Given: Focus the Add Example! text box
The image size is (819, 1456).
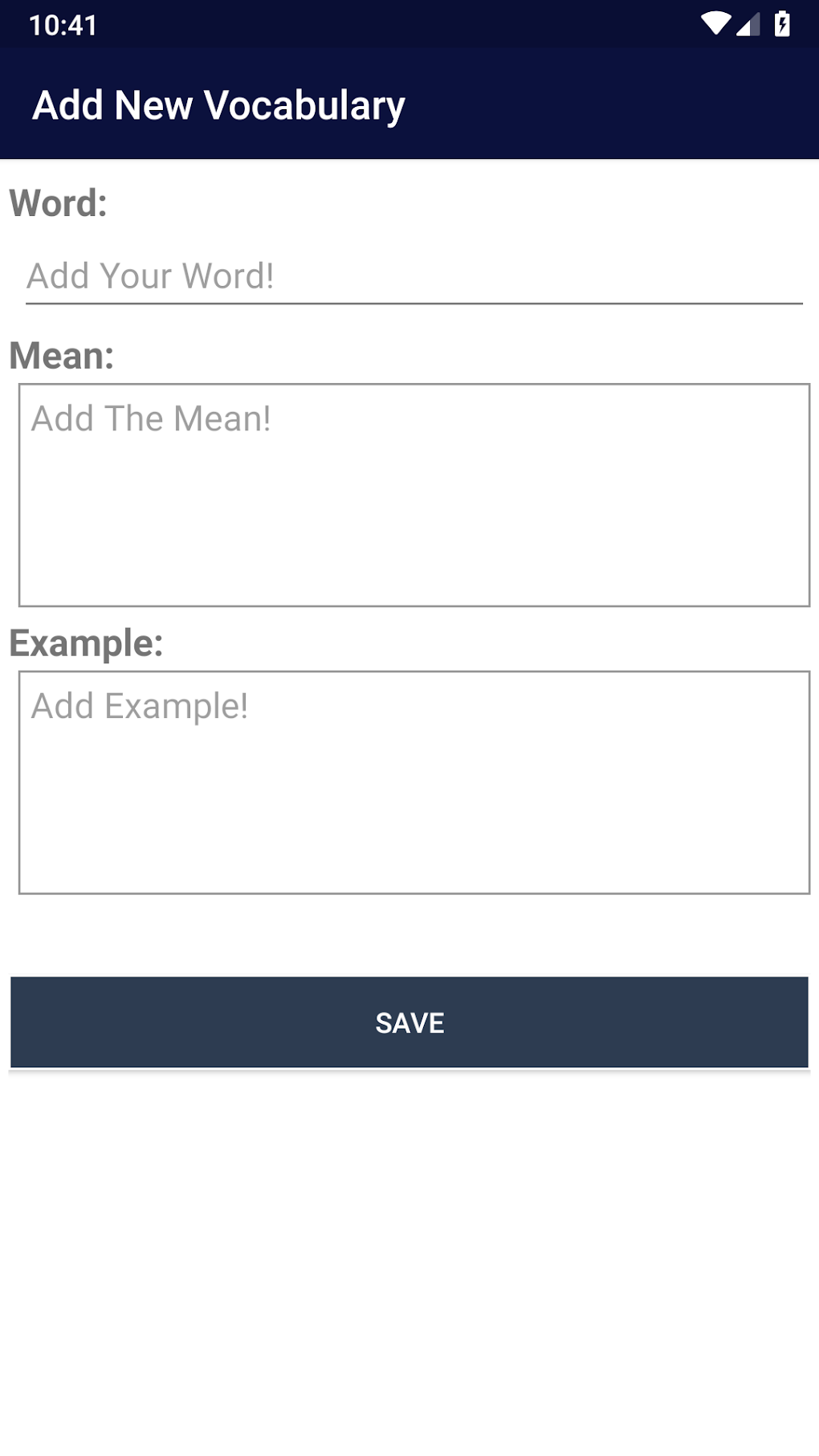Looking at the screenshot, I should click(414, 782).
